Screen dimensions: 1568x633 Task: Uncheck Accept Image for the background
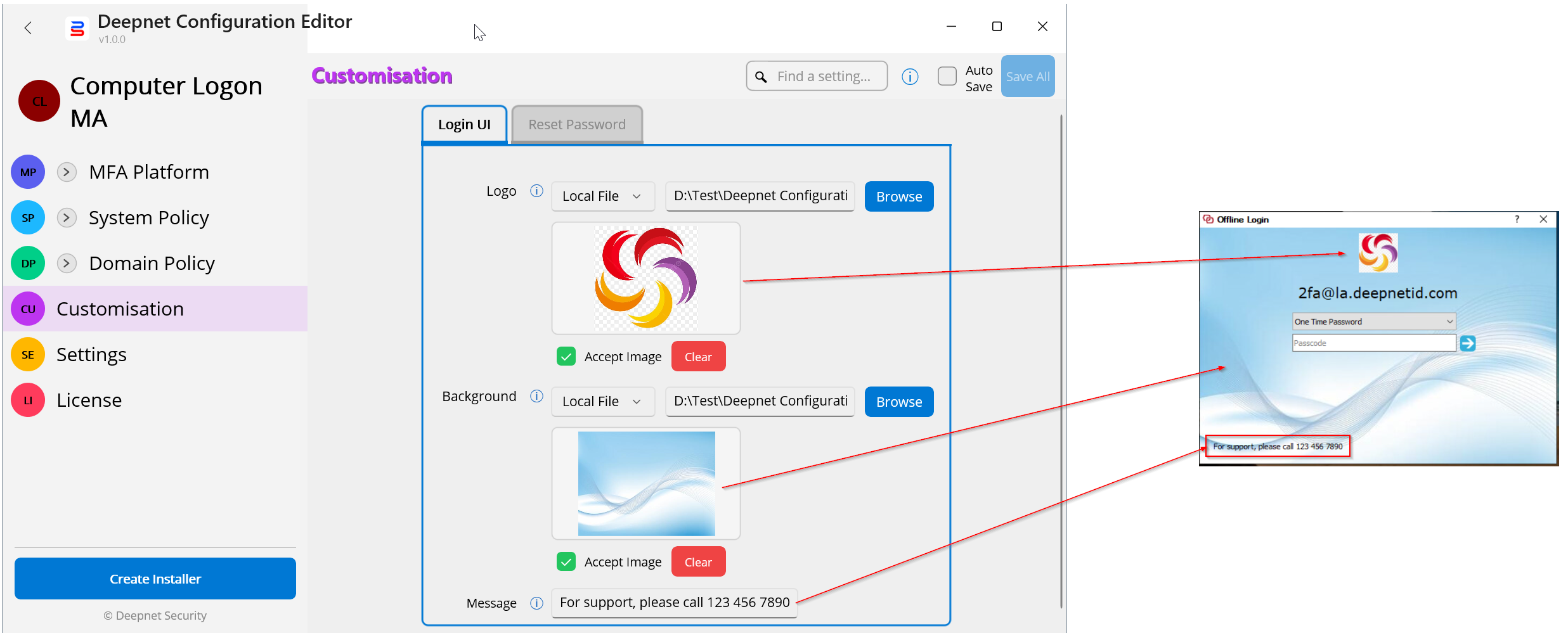pyautogui.click(x=566, y=562)
